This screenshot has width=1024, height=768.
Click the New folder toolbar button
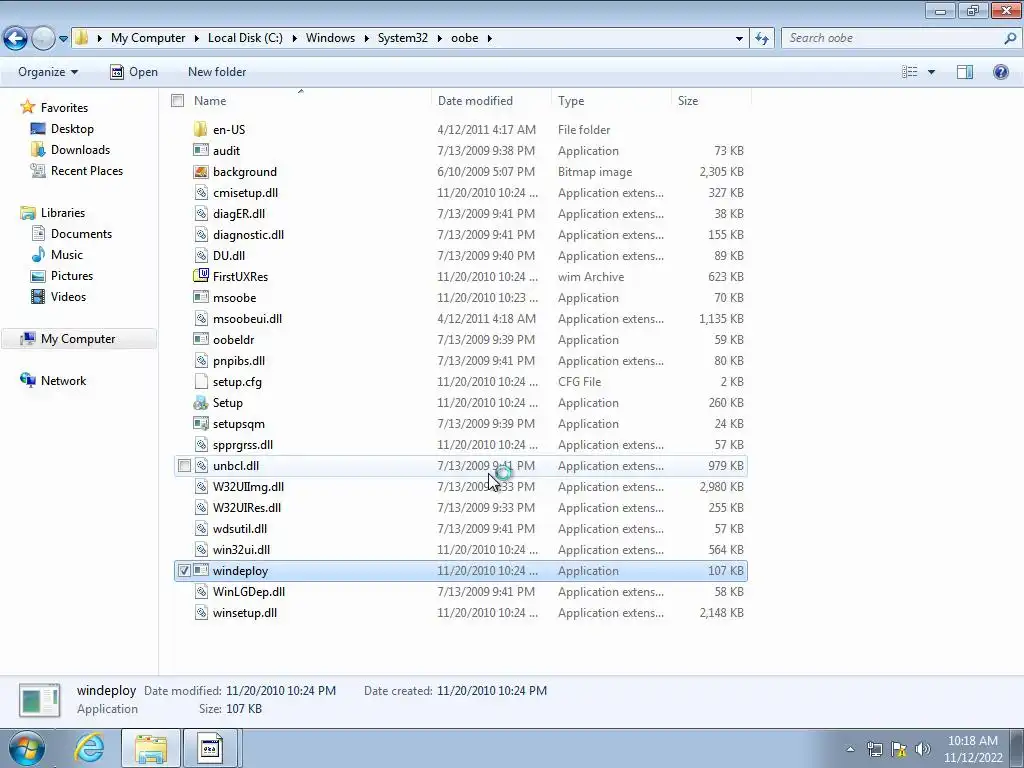[x=217, y=72]
